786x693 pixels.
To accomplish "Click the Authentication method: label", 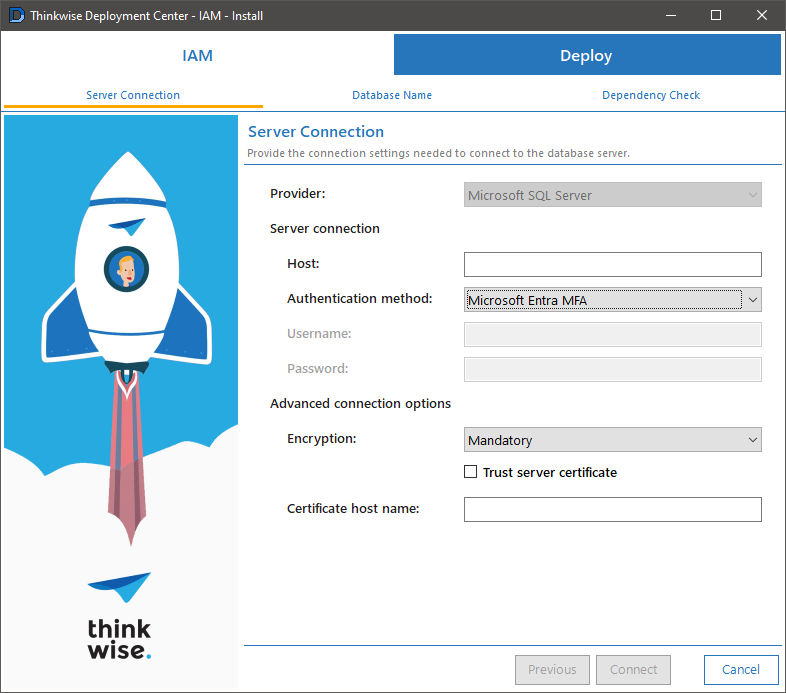I will [x=359, y=299].
